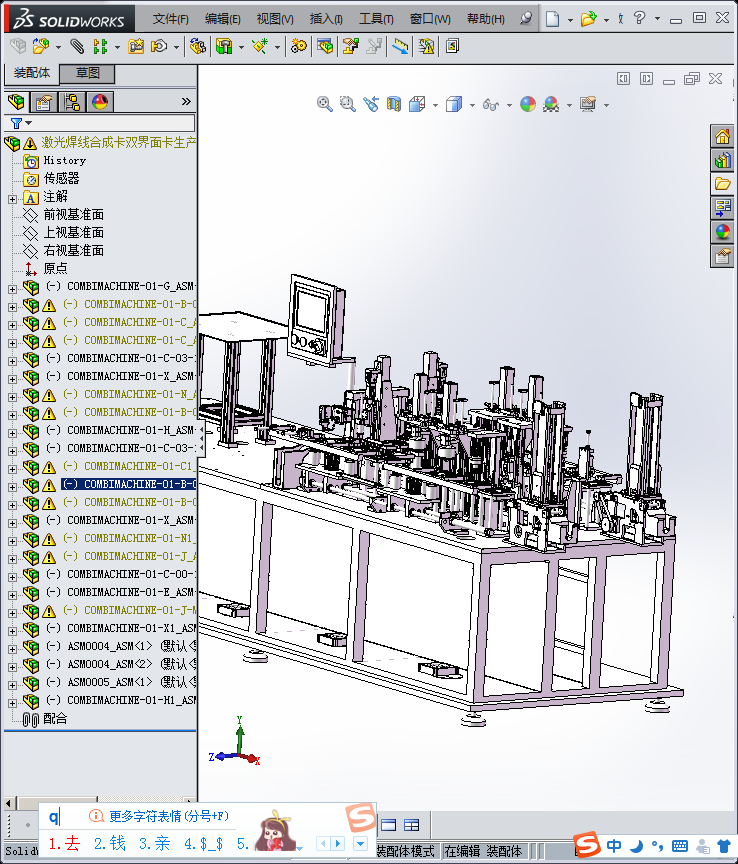Click the History item in tree
738x864 pixels.
64,160
